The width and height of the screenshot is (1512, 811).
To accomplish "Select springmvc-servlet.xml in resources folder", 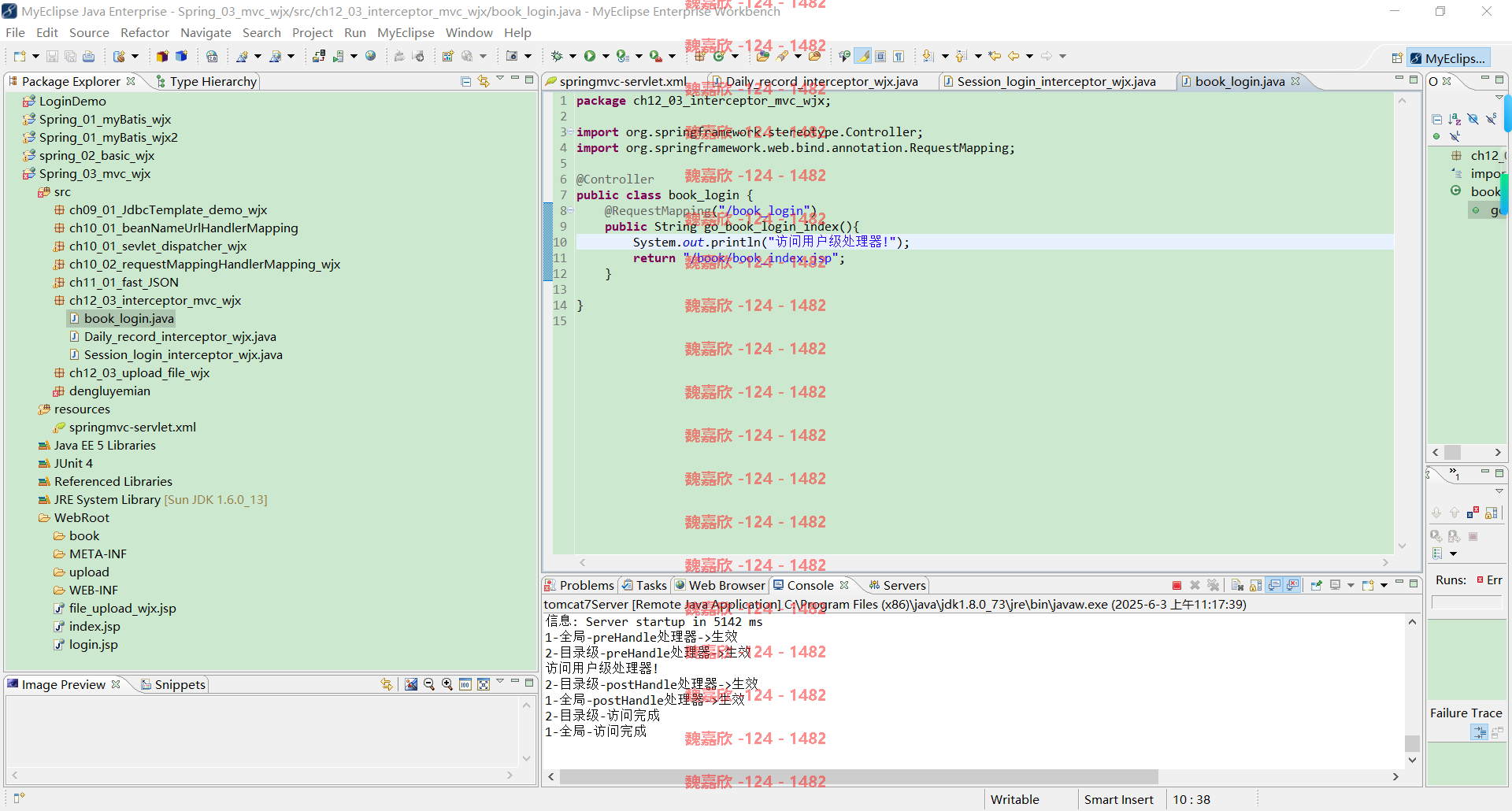I will pos(132,427).
